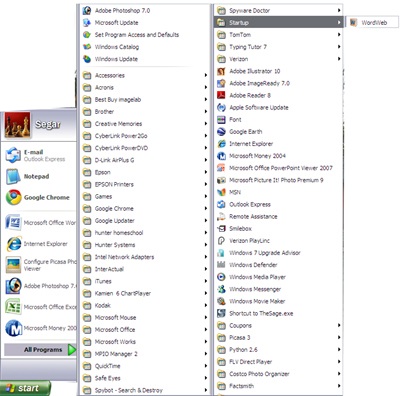Image resolution: width=400 pixels, height=396 pixels.
Task: Open the iTunes program folder
Action: tap(145, 281)
